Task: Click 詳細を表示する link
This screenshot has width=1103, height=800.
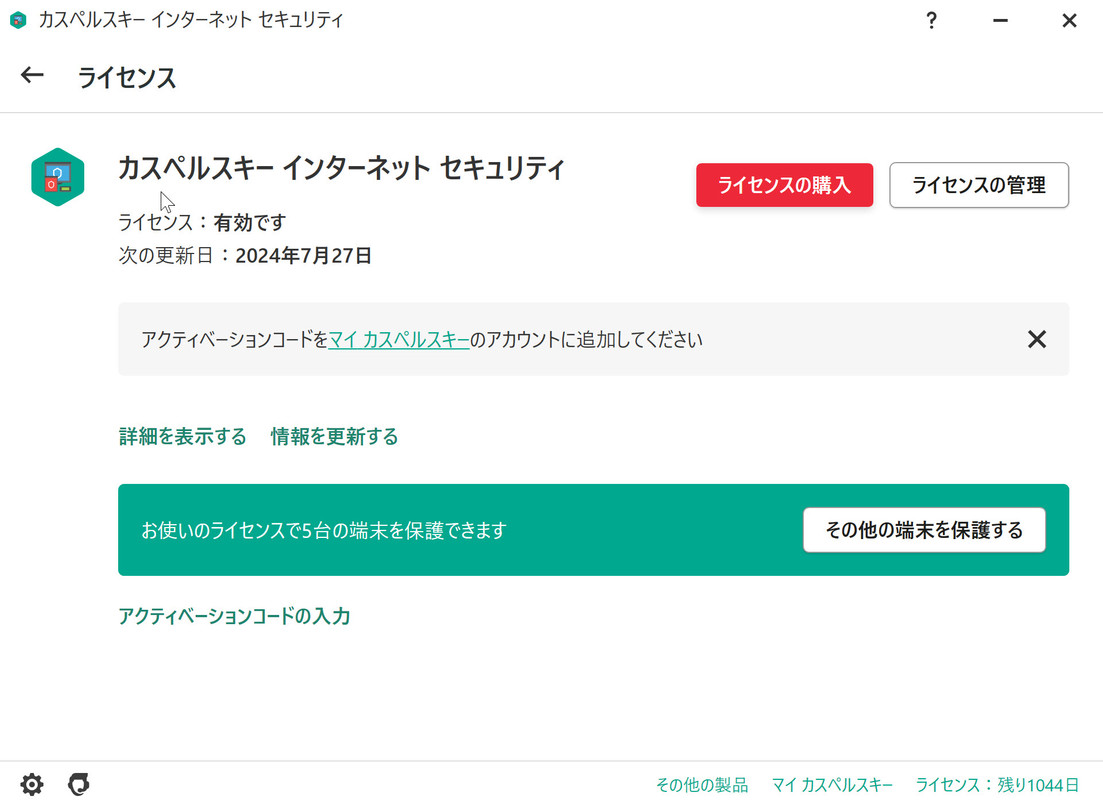Action: click(x=183, y=436)
